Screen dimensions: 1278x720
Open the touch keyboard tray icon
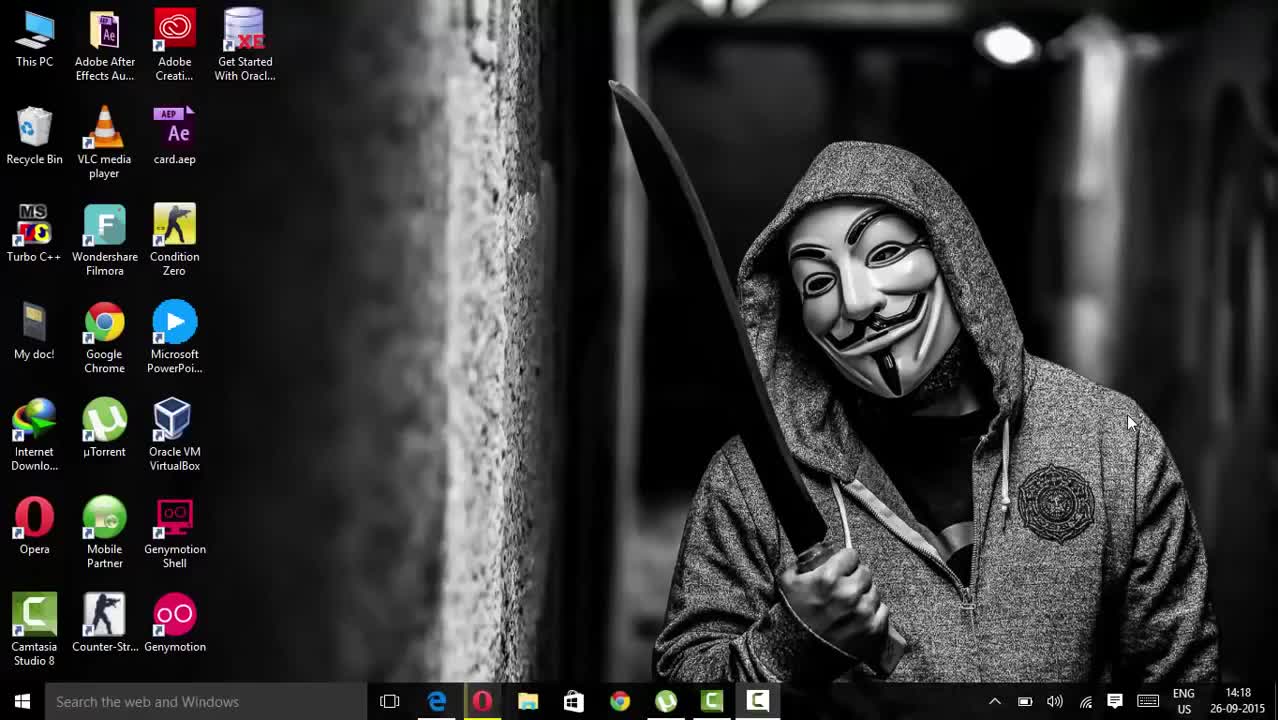point(1148,701)
